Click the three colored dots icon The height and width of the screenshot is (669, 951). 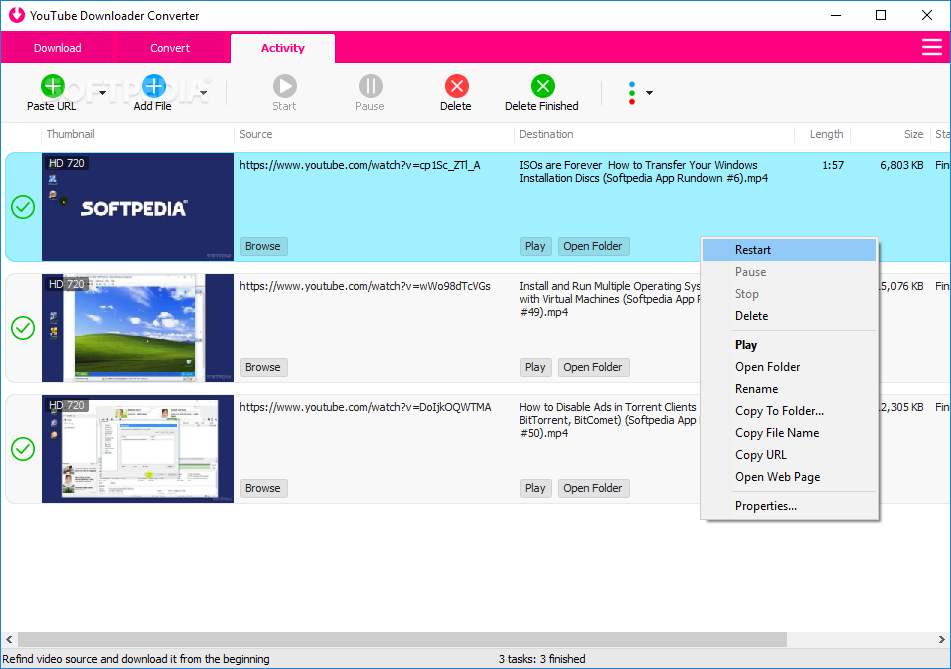click(632, 93)
